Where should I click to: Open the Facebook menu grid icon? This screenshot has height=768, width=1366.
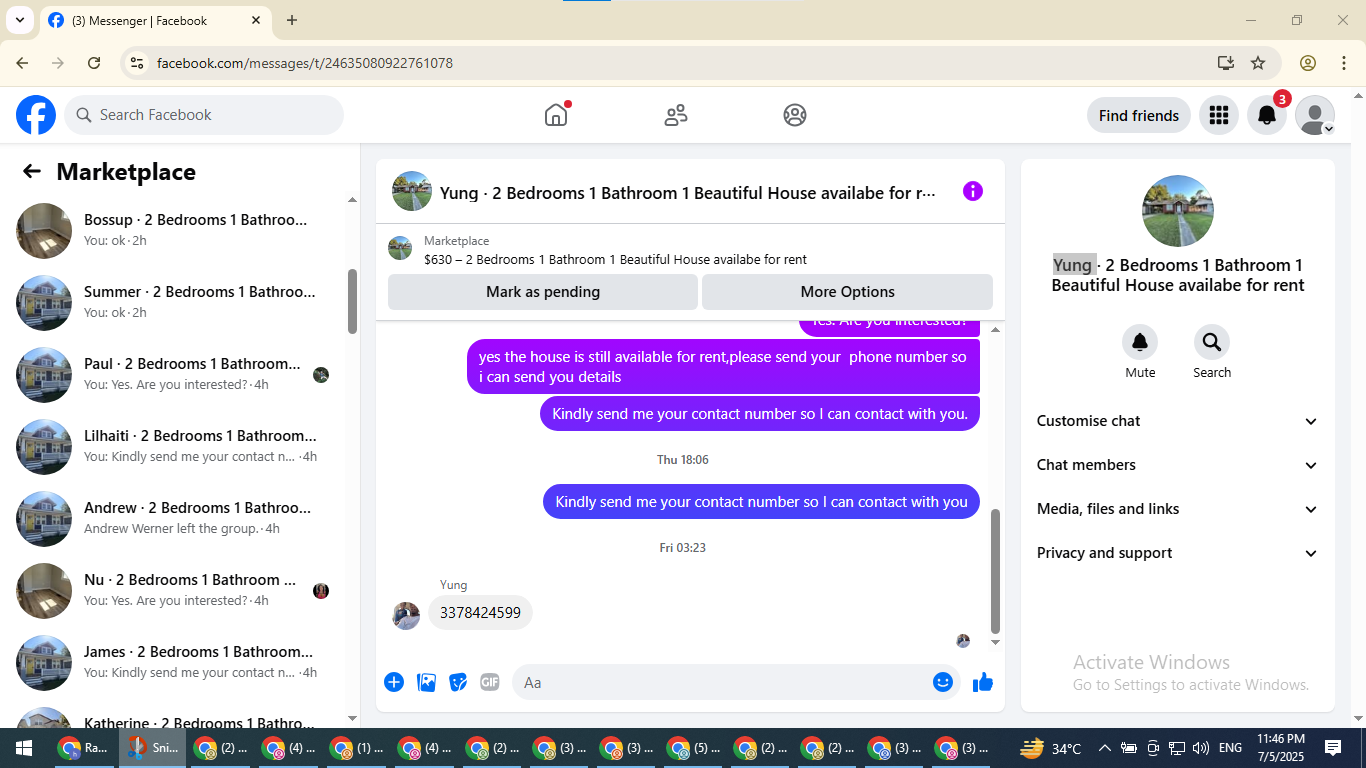point(1218,115)
